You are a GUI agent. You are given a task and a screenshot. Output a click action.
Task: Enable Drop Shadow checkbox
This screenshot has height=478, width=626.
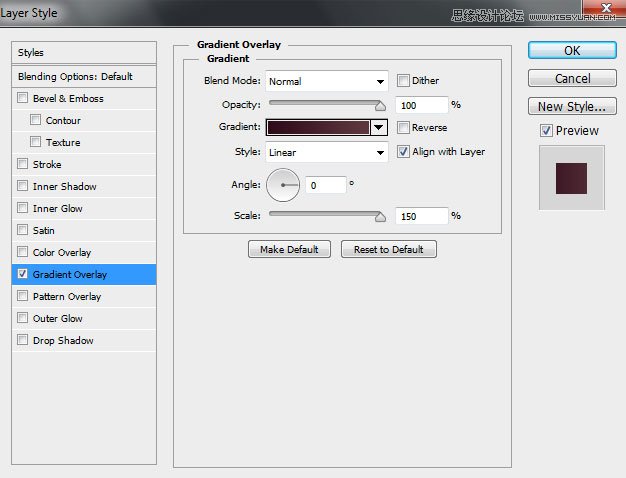(x=23, y=340)
